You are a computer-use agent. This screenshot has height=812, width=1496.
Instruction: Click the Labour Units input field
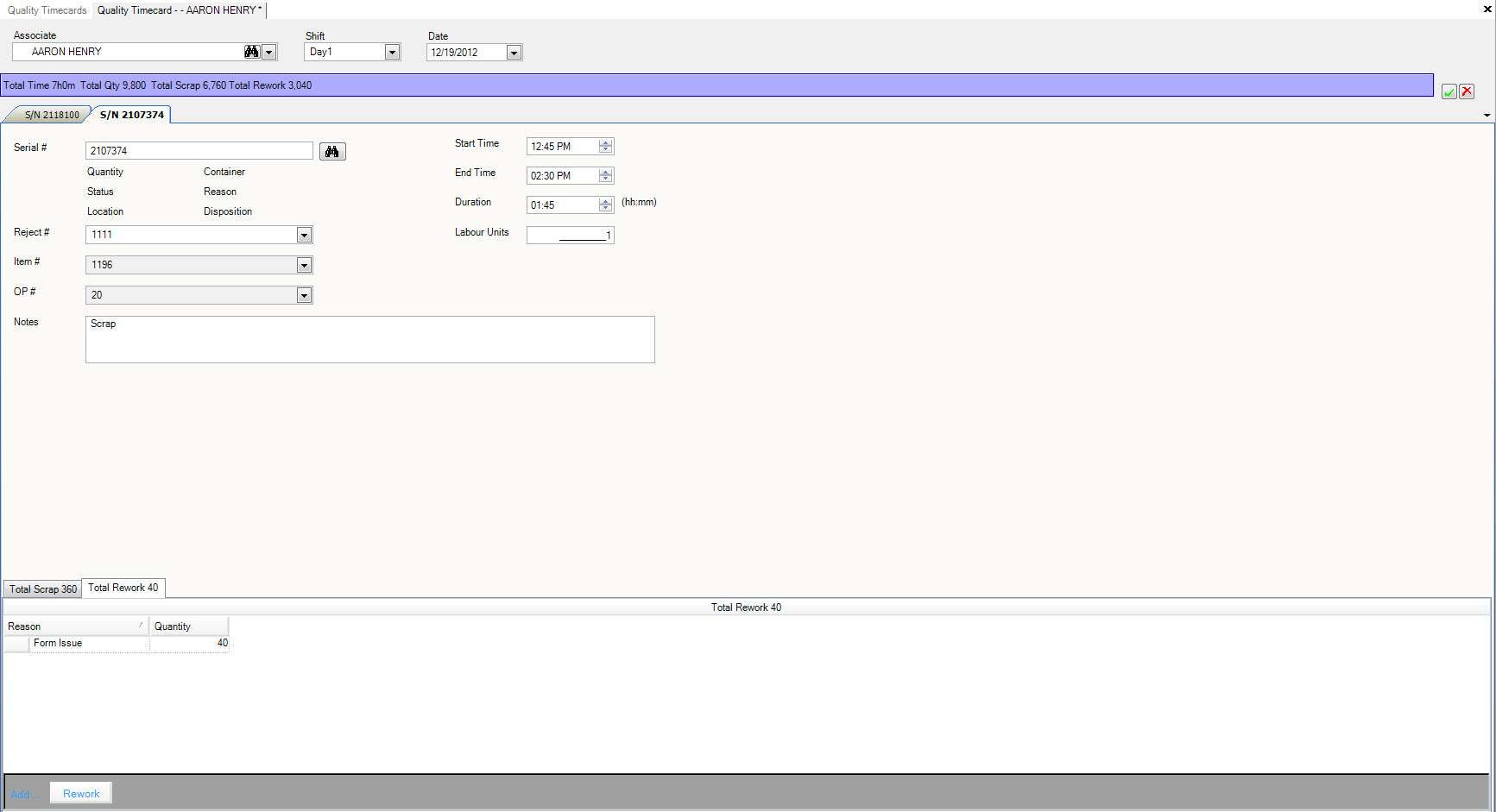point(571,236)
